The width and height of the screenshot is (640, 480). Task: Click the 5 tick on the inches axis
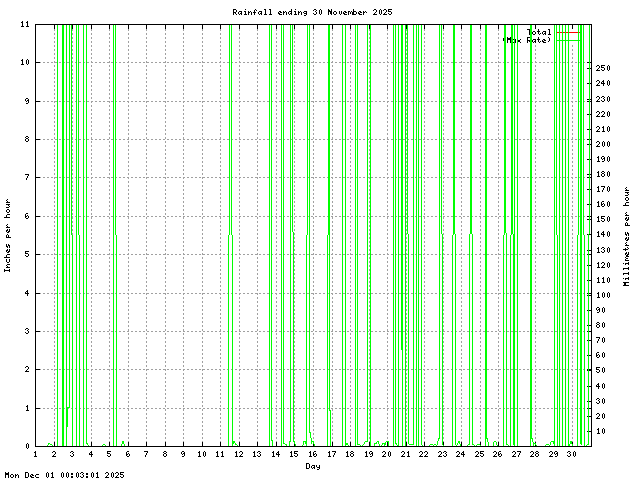(x=27, y=254)
